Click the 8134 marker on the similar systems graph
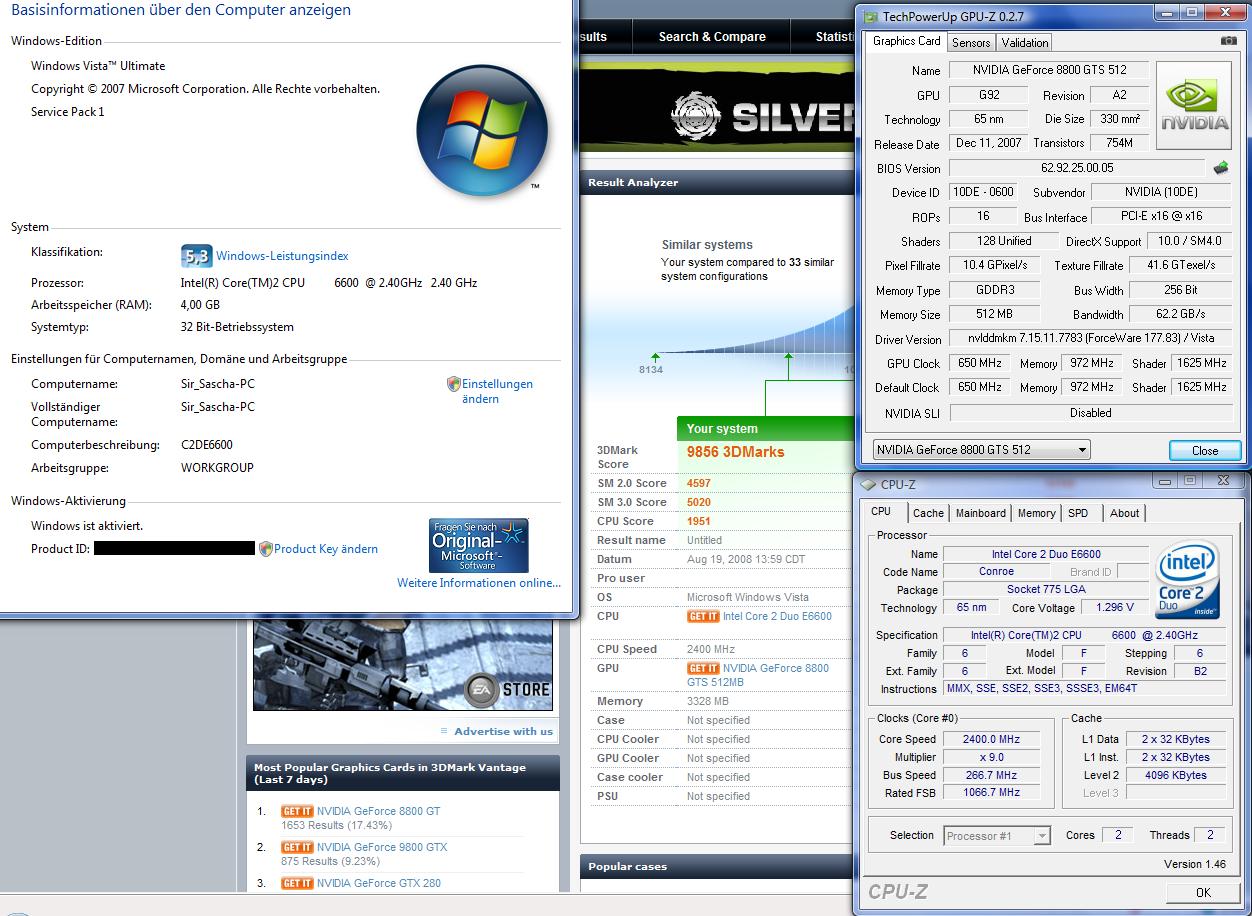This screenshot has height=916, width=1252. coord(651,369)
